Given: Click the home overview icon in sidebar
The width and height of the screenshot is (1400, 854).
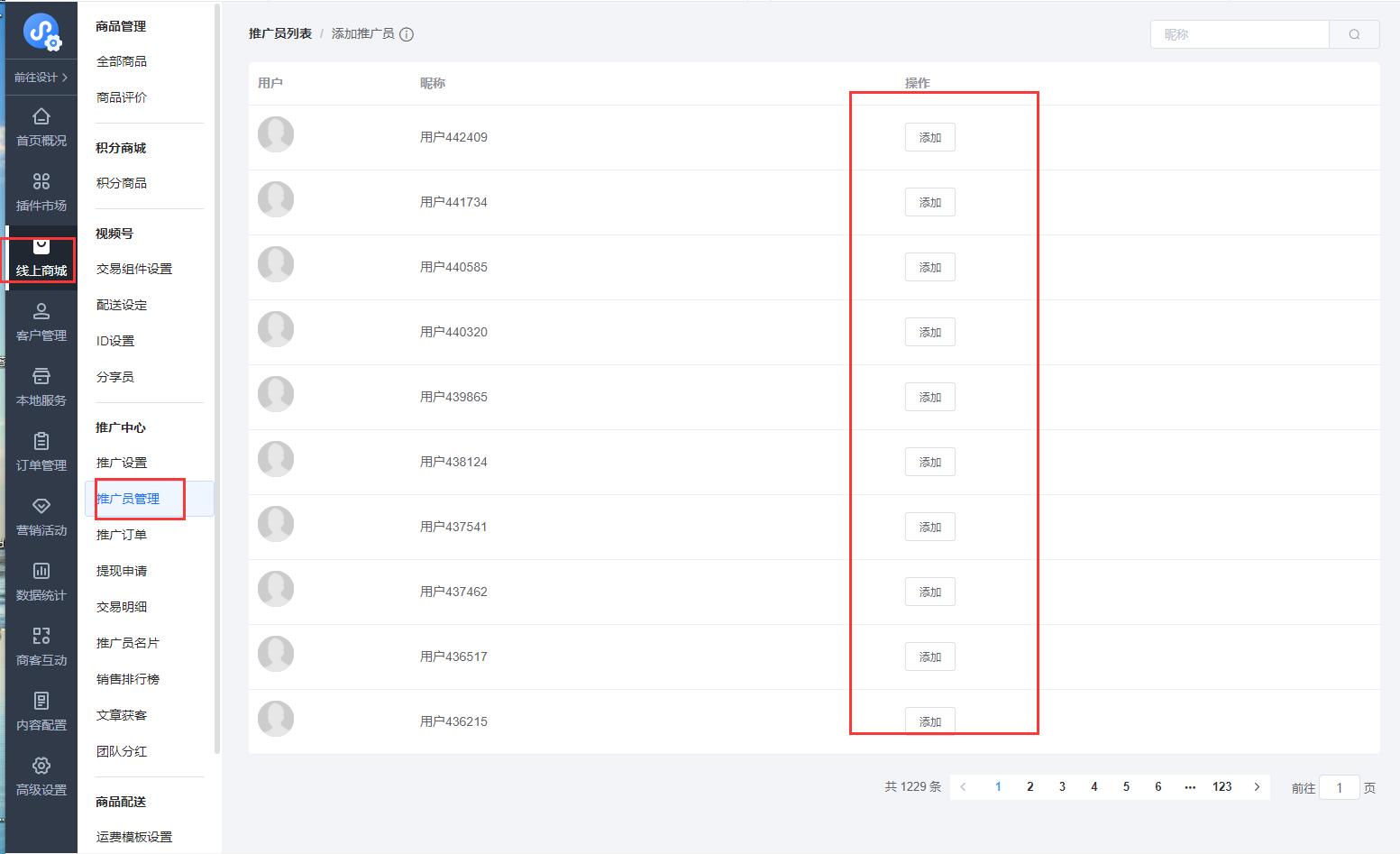Looking at the screenshot, I should click(41, 117).
